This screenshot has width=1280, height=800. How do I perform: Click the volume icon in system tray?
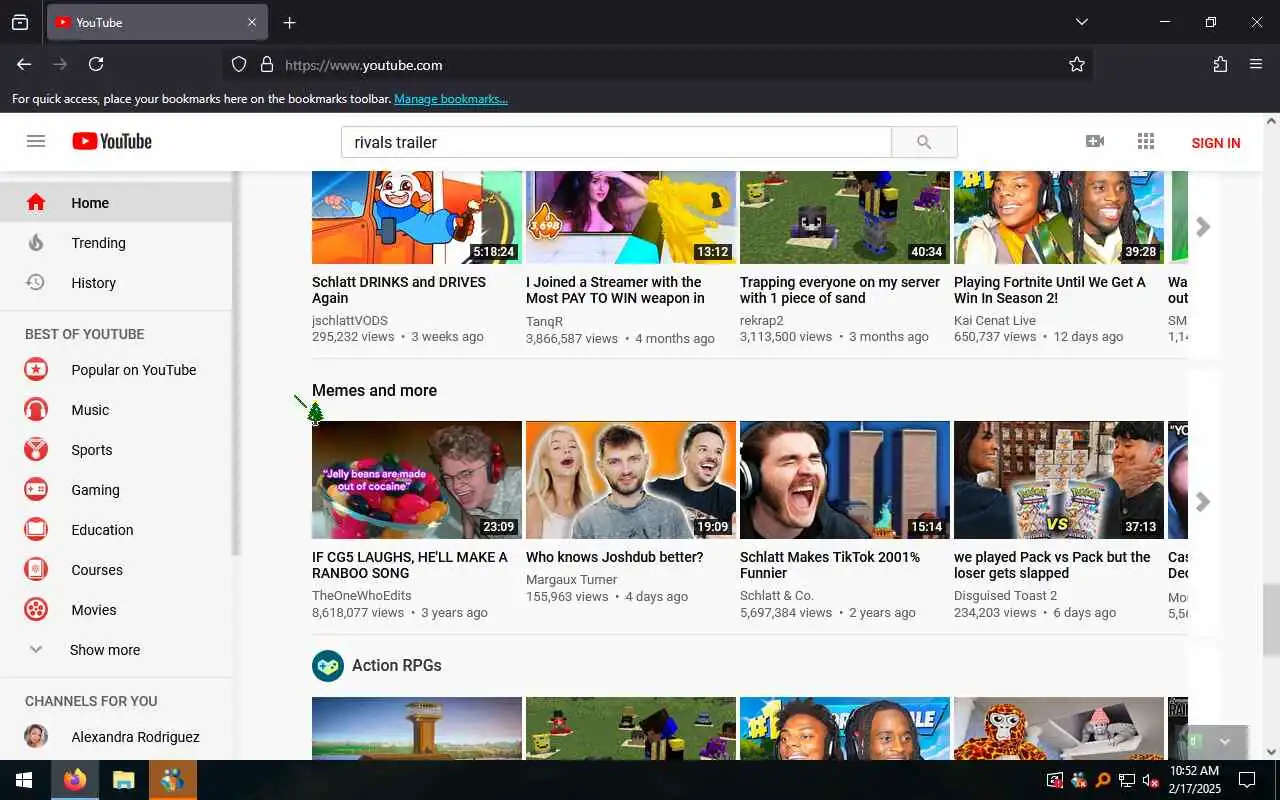1150,780
